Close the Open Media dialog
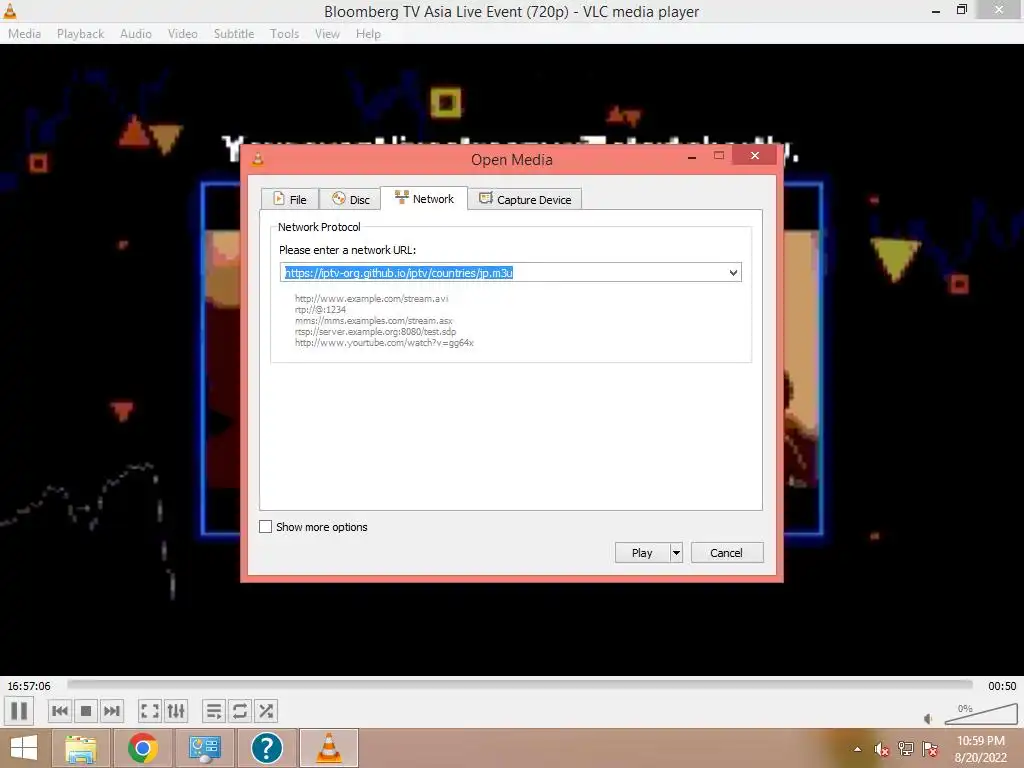 [755, 155]
